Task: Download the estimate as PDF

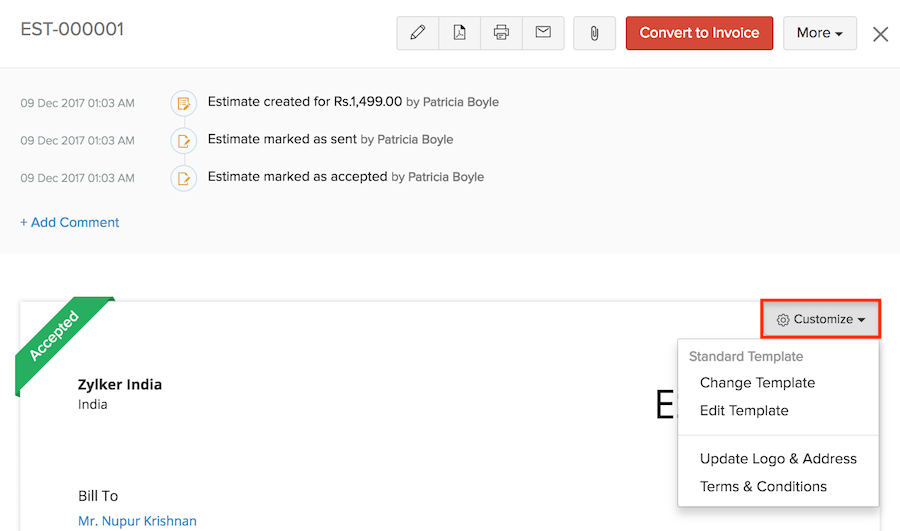Action: pos(460,33)
